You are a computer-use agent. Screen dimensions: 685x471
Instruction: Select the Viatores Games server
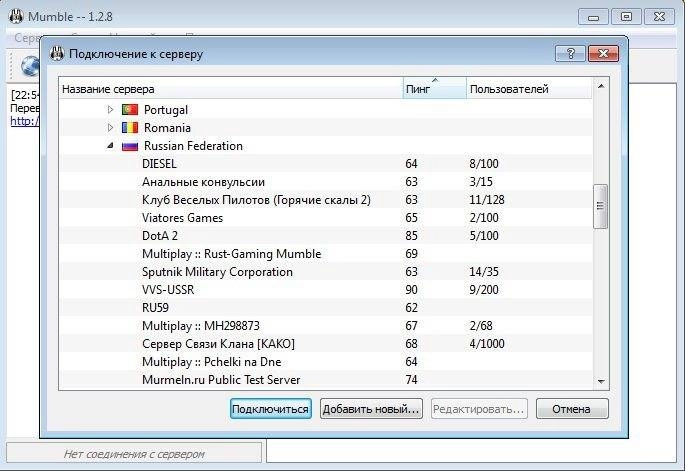click(182, 218)
